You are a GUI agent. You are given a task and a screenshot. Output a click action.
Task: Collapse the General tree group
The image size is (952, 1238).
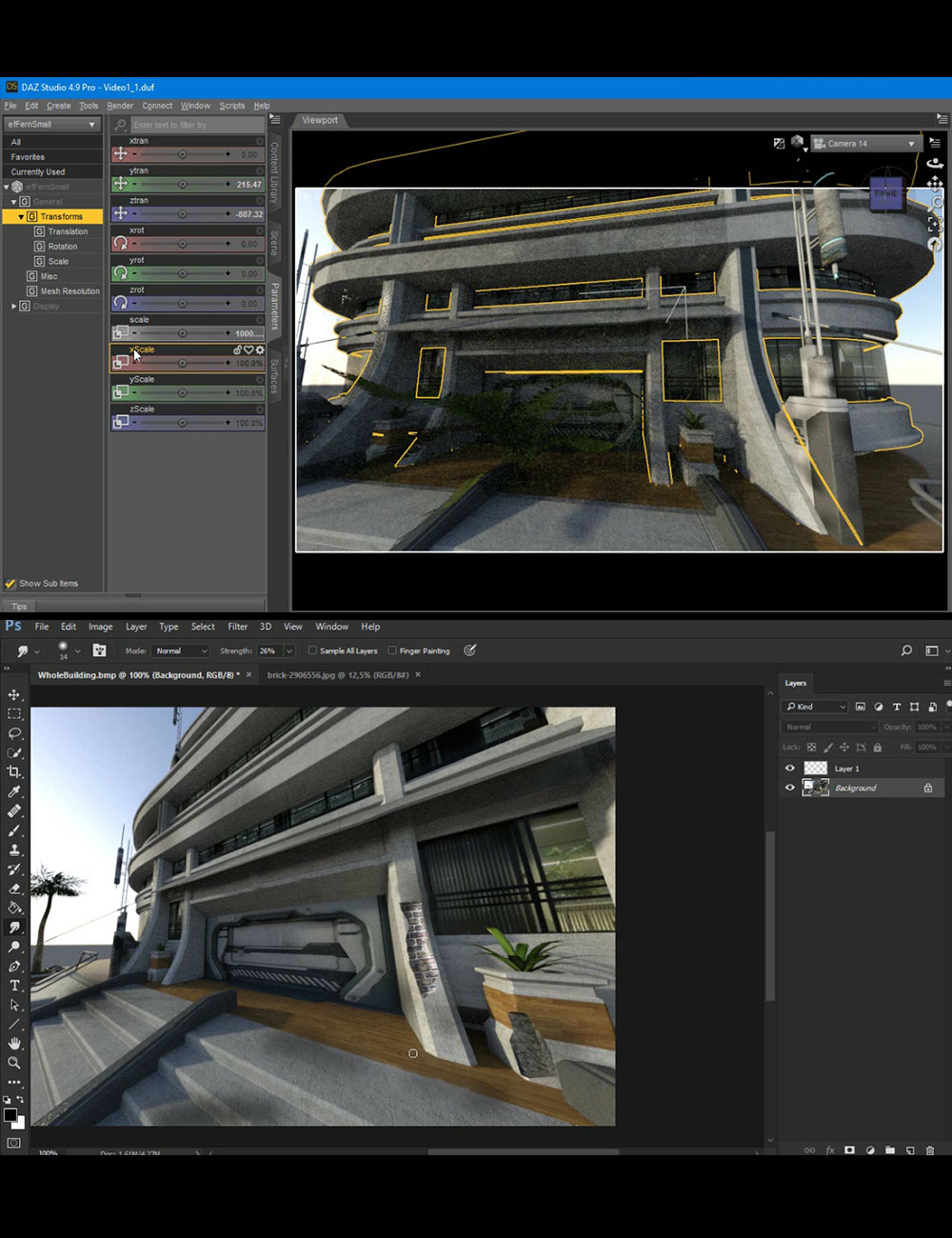pos(13,202)
